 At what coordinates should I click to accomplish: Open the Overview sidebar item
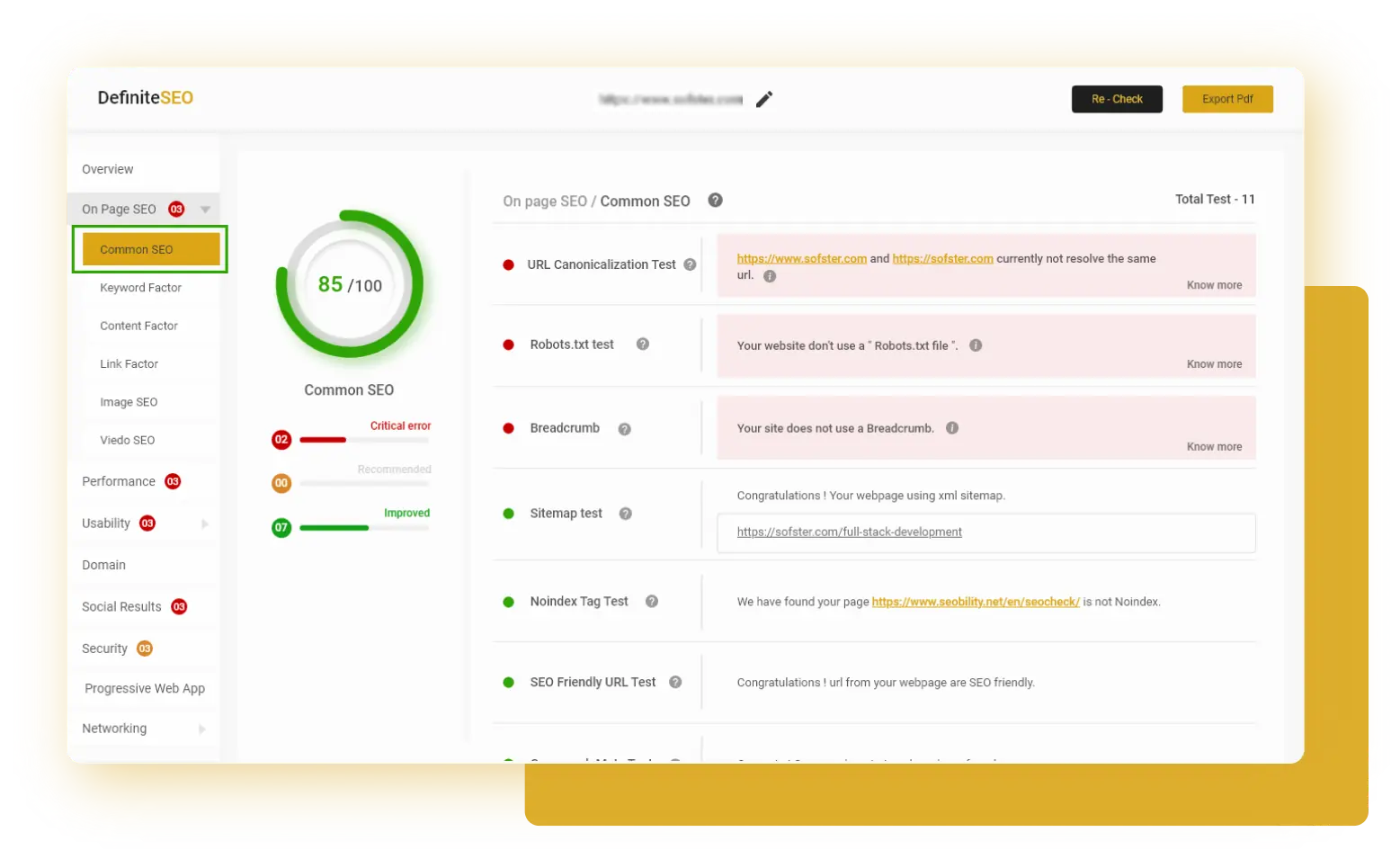pyautogui.click(x=107, y=169)
